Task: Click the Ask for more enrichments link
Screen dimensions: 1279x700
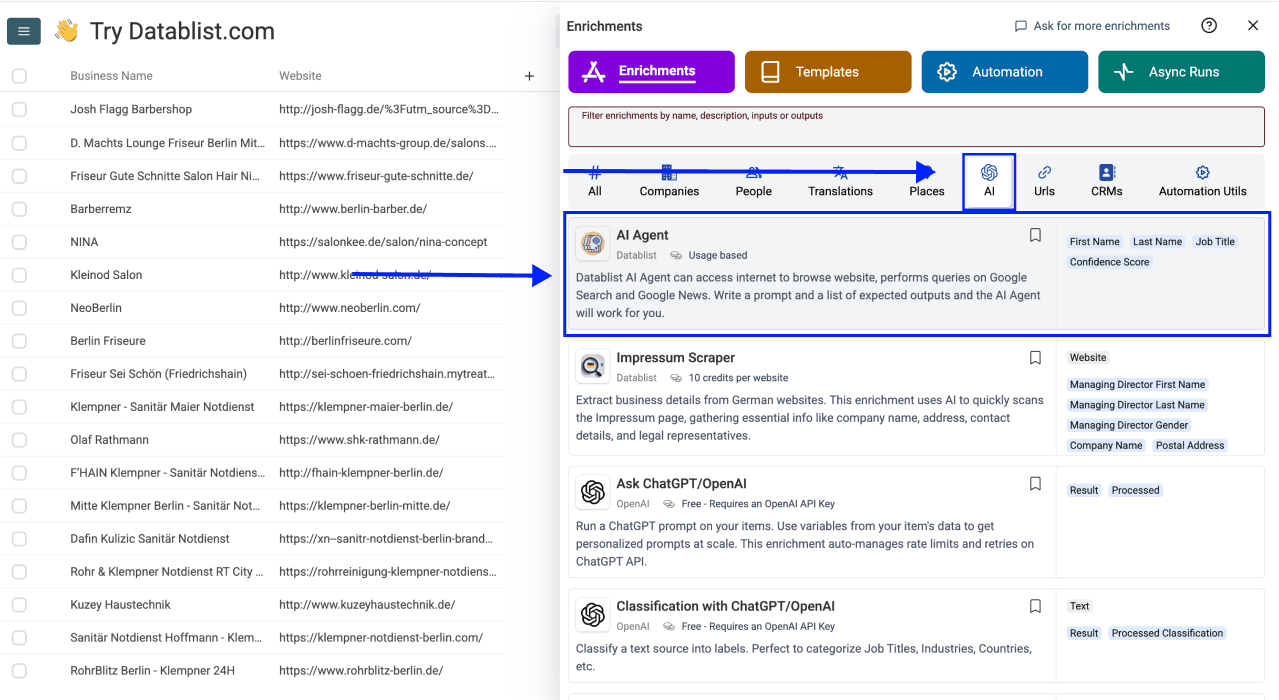Action: click(x=1092, y=25)
